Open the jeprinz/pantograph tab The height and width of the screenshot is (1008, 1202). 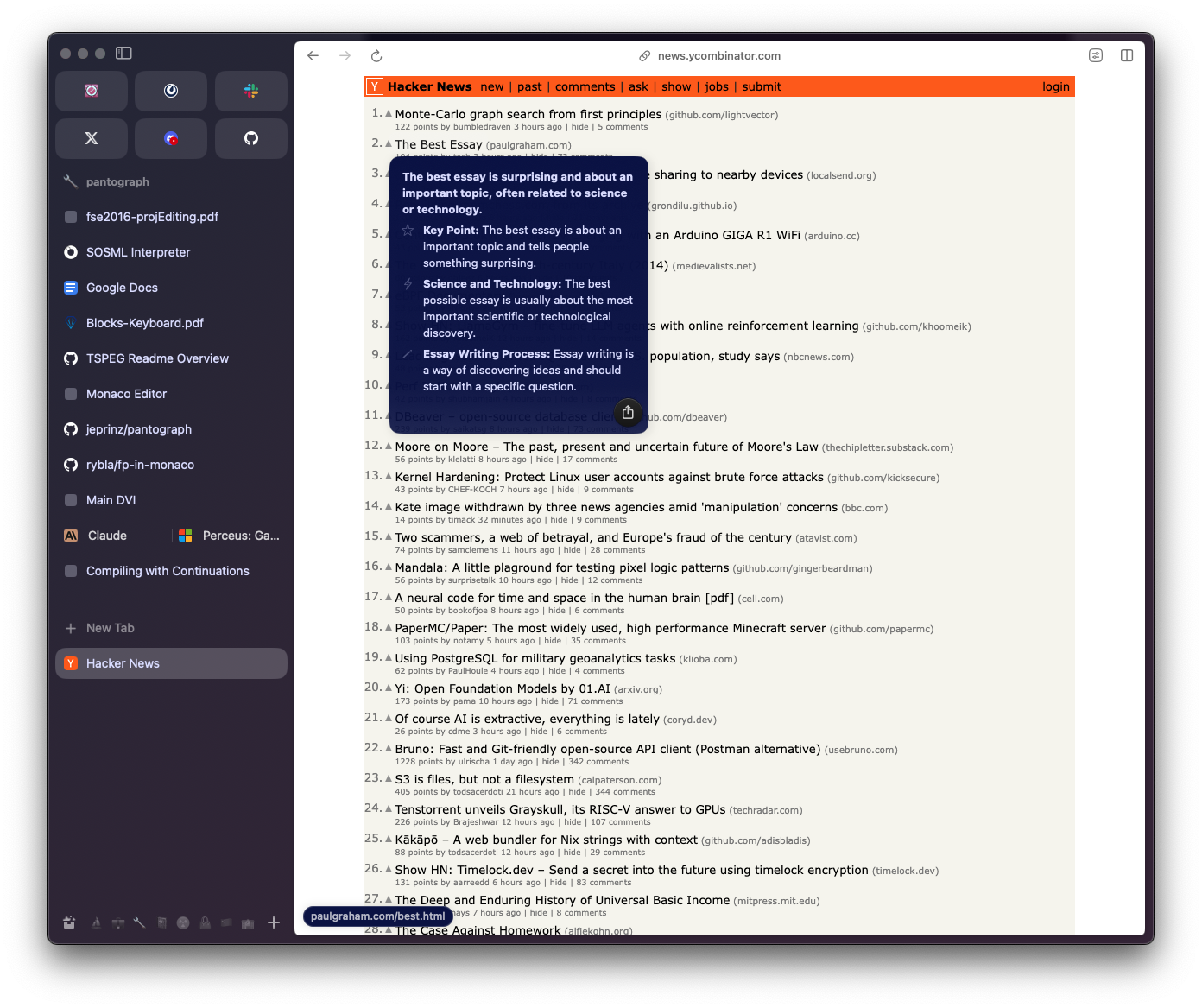point(171,429)
